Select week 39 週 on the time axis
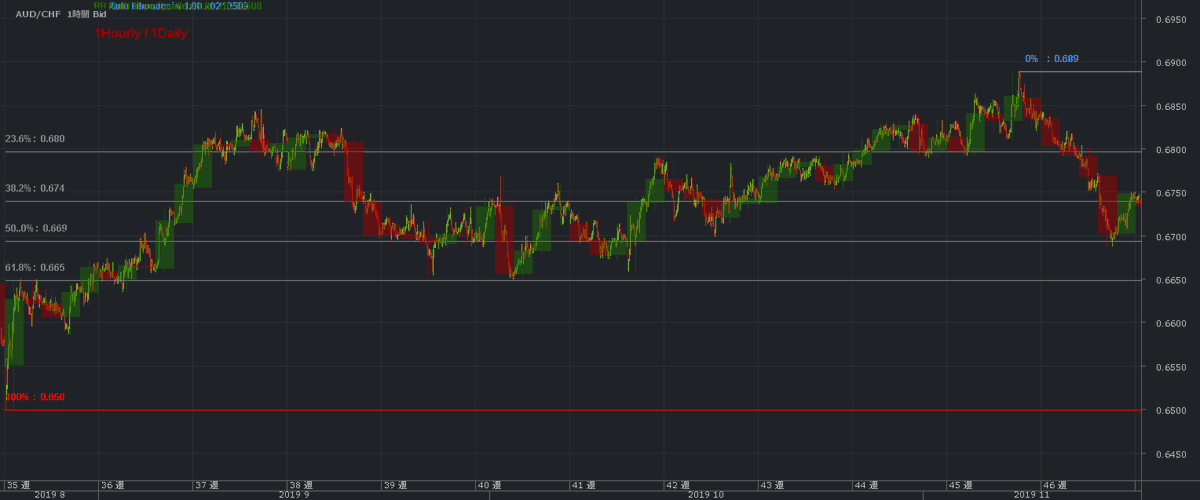The height and width of the screenshot is (500, 1200). tap(395, 485)
